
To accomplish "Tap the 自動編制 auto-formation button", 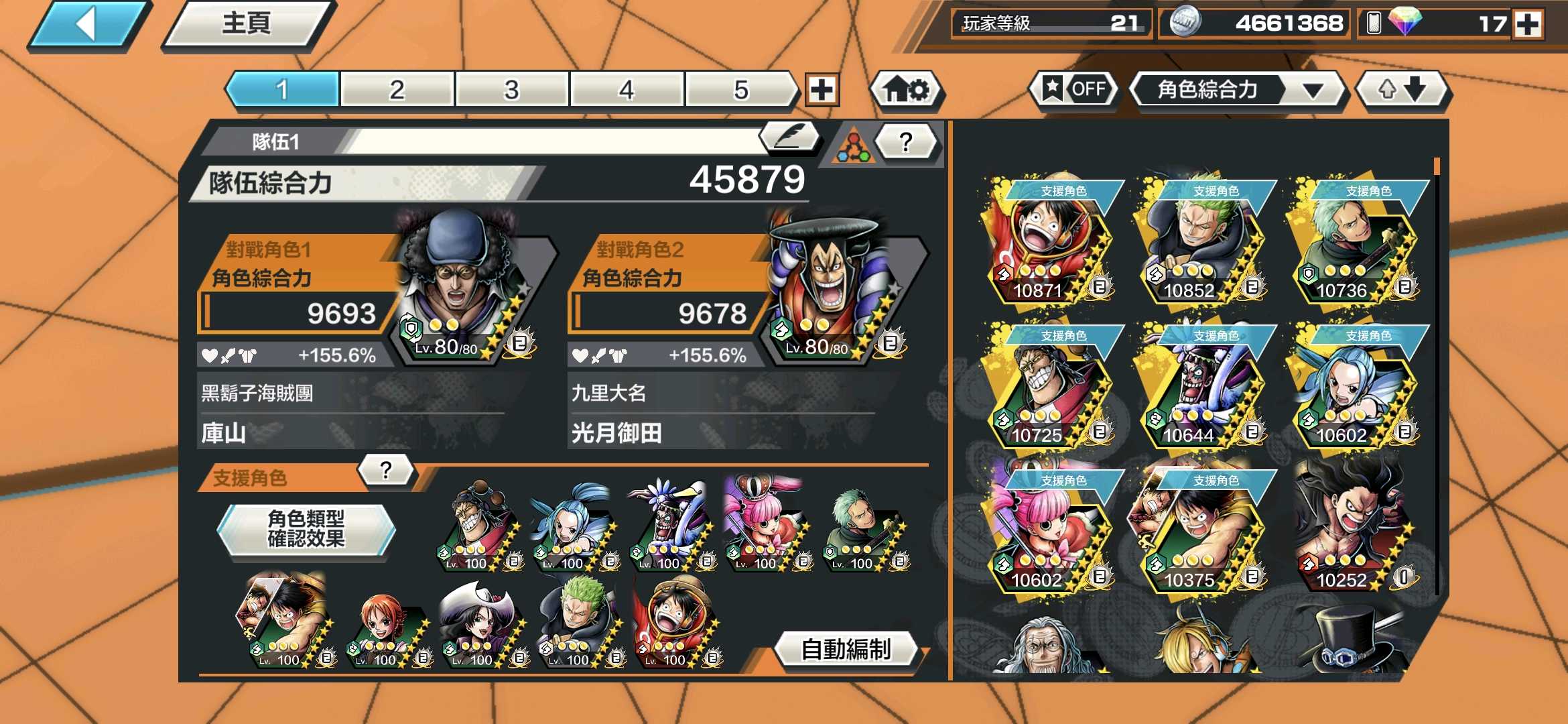I will 846,649.
